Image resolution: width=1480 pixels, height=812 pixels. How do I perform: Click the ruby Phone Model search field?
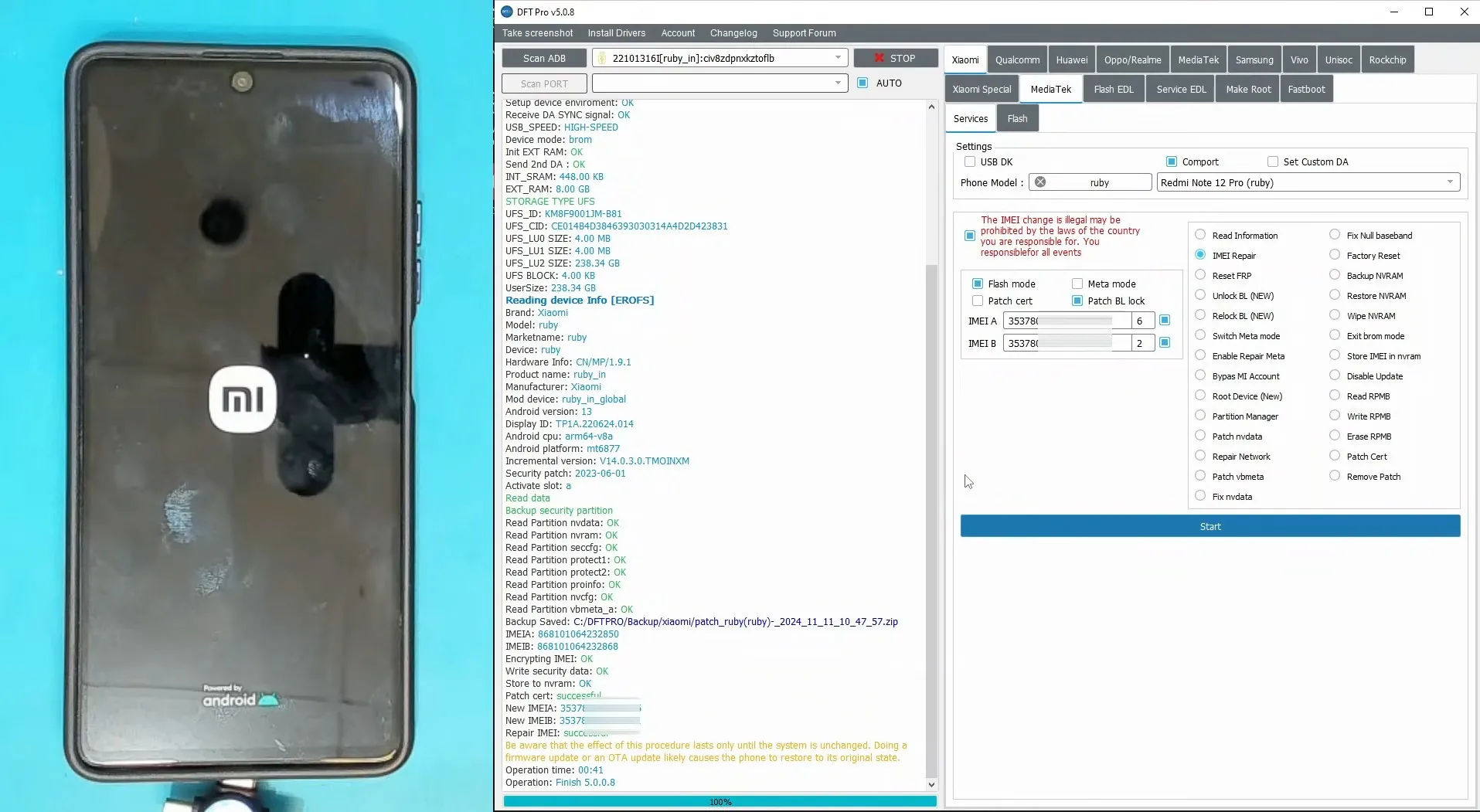(x=1090, y=182)
